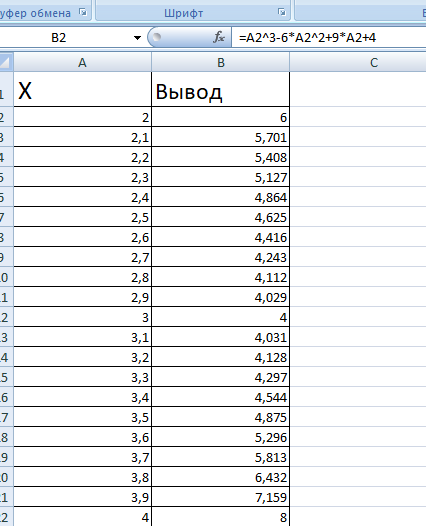Click column A cell with 2,8
The width and height of the screenshot is (426, 526).
click(x=83, y=277)
